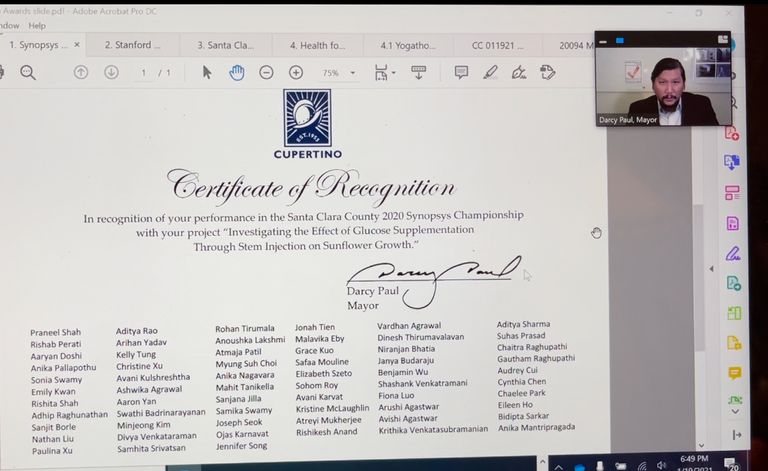Click the name 'Krithika Venkatasubramanian'
The height and width of the screenshot is (471, 768).
coord(433,429)
